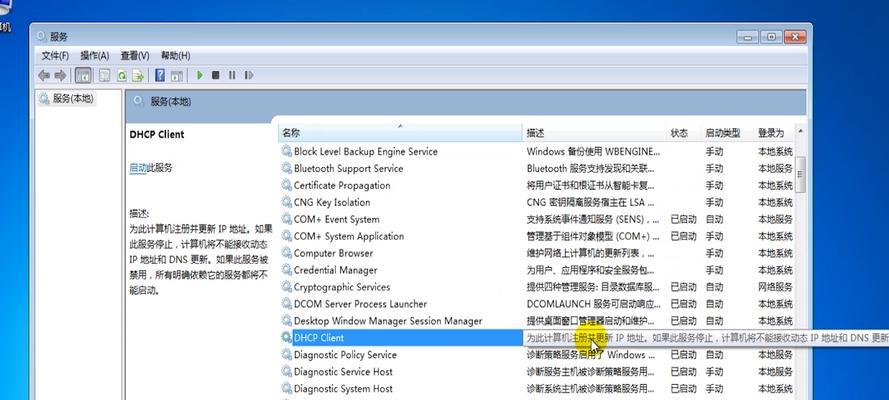The image size is (889, 400).
Task: Select the Block Level Backup Engine Service row
Action: click(537, 151)
